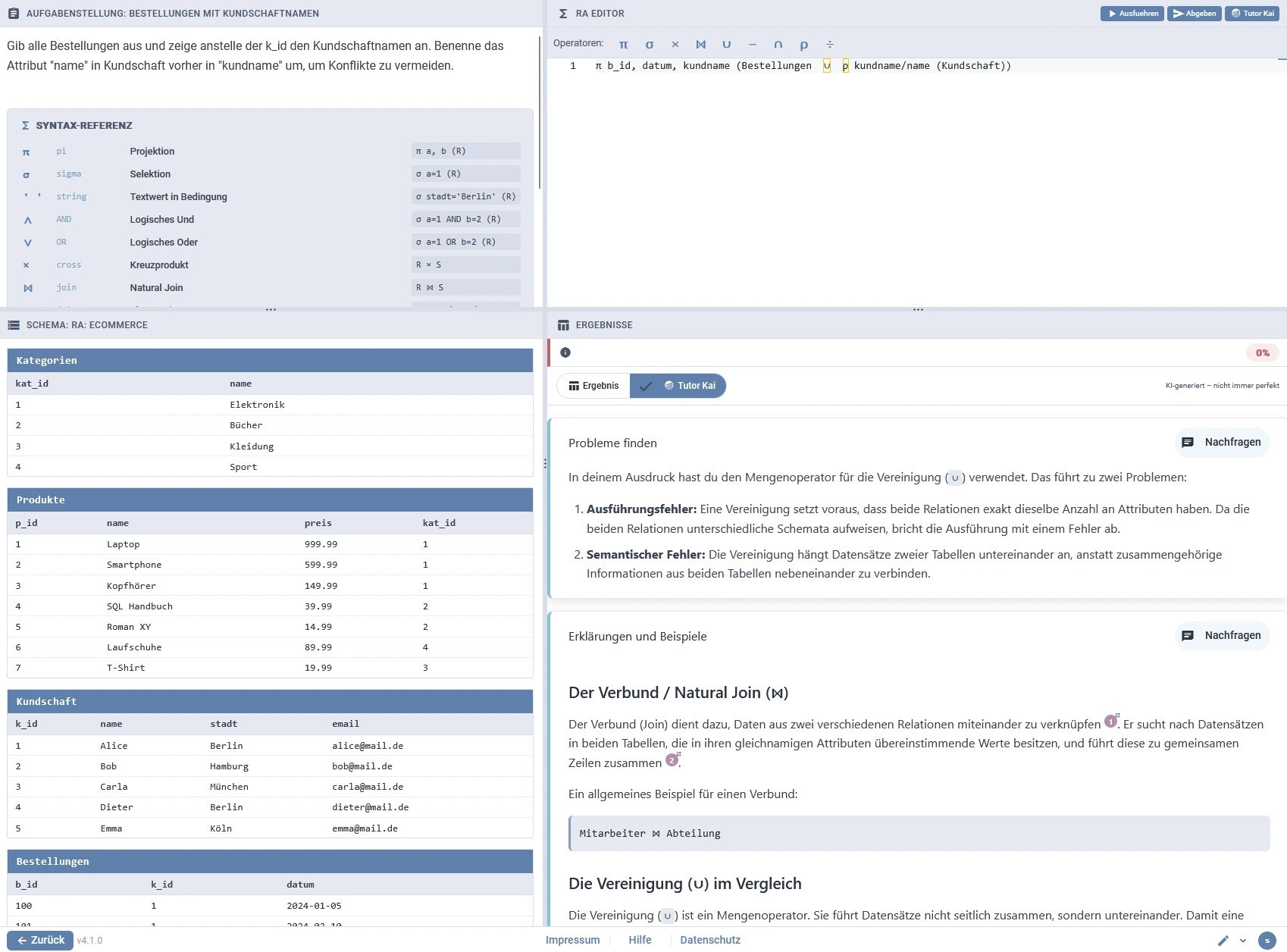This screenshot has height=952, width=1287.
Task: Run the query with Ausfuehren
Action: (1132, 13)
